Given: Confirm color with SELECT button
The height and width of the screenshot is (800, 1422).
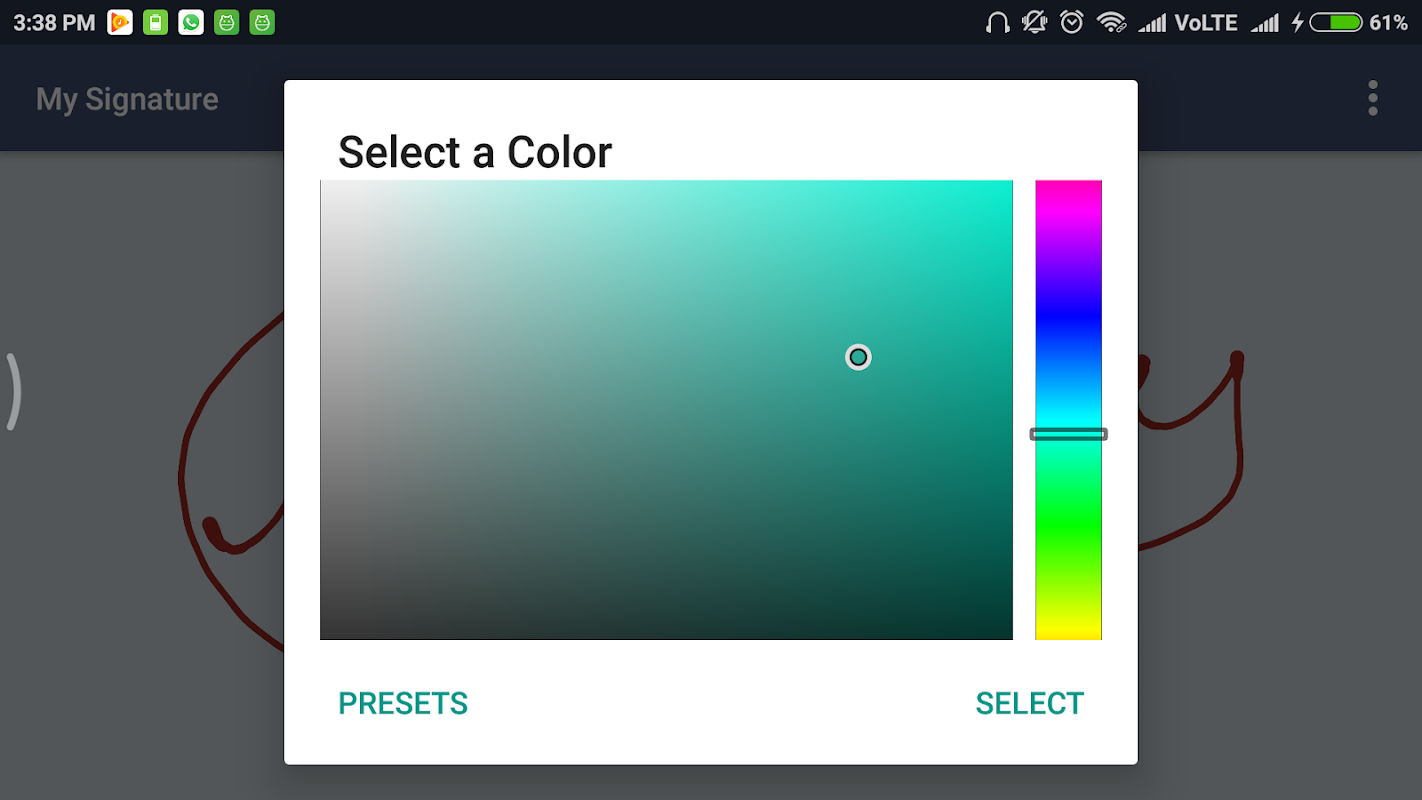Looking at the screenshot, I should (x=1029, y=703).
